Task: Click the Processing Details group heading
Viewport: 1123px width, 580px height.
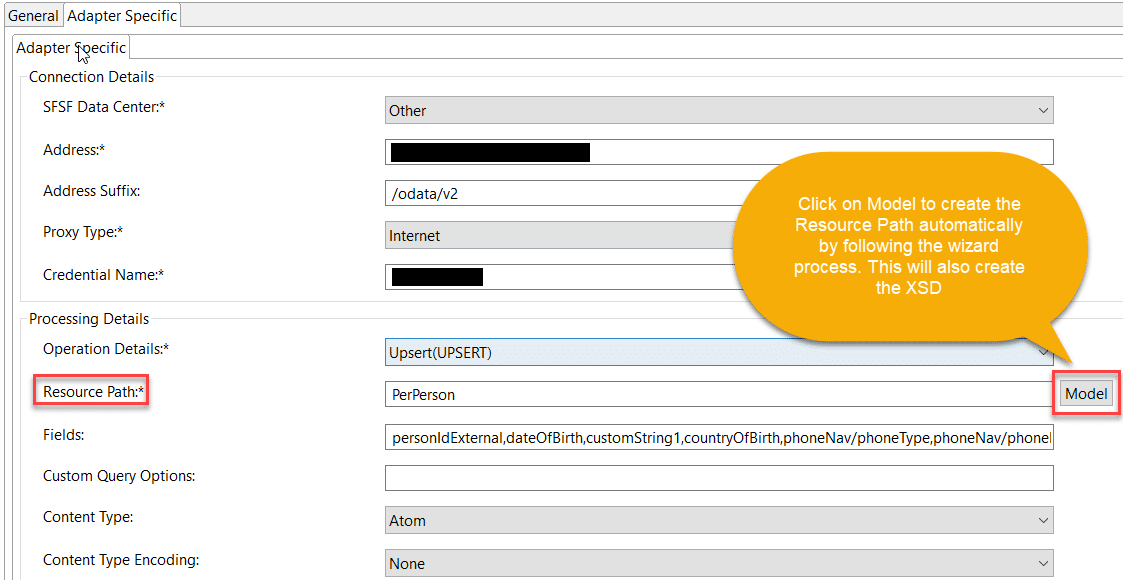Action: click(x=88, y=319)
